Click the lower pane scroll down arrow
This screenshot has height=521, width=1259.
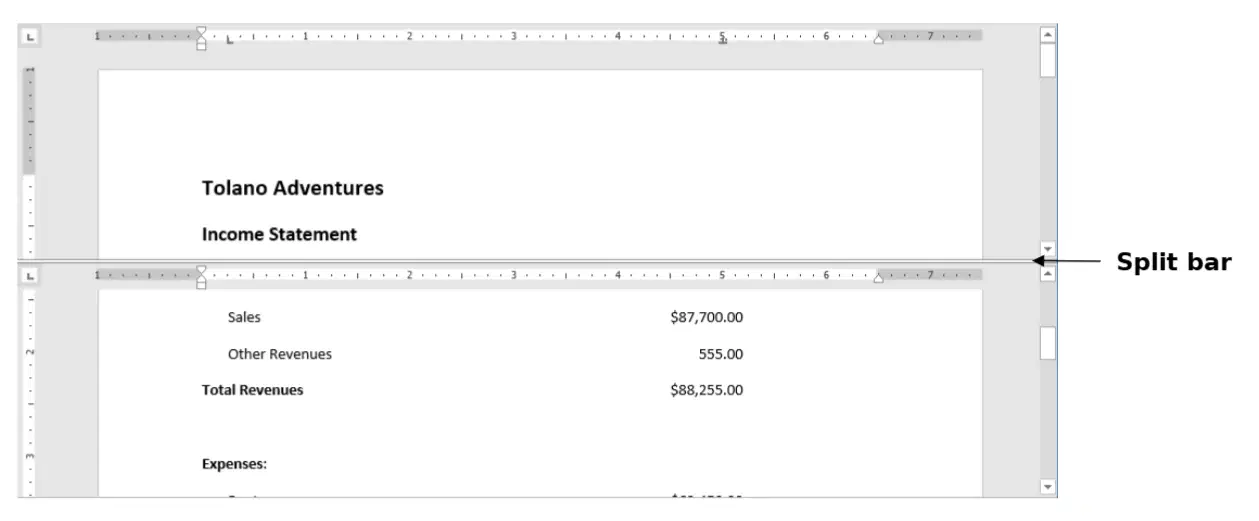pyautogui.click(x=1048, y=487)
